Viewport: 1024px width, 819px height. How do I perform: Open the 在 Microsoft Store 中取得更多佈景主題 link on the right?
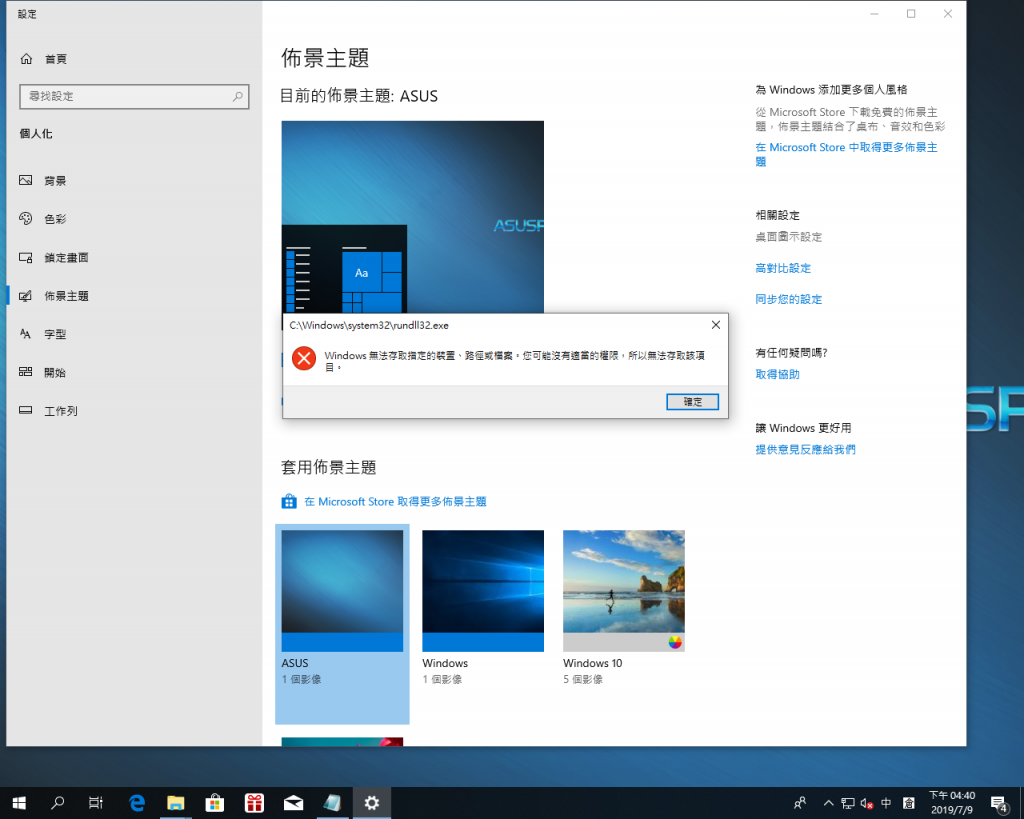[846, 154]
